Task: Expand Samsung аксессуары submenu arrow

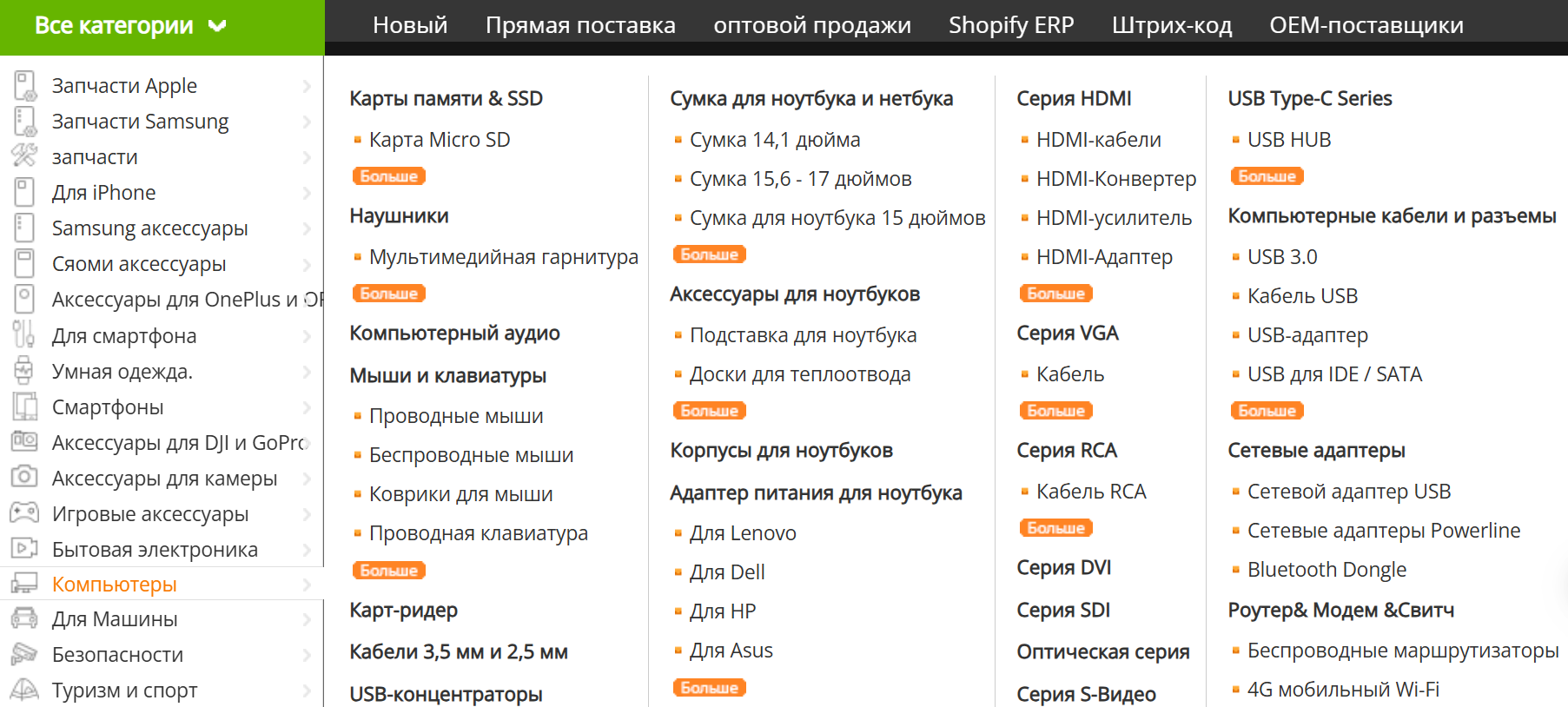Action: 307,228
